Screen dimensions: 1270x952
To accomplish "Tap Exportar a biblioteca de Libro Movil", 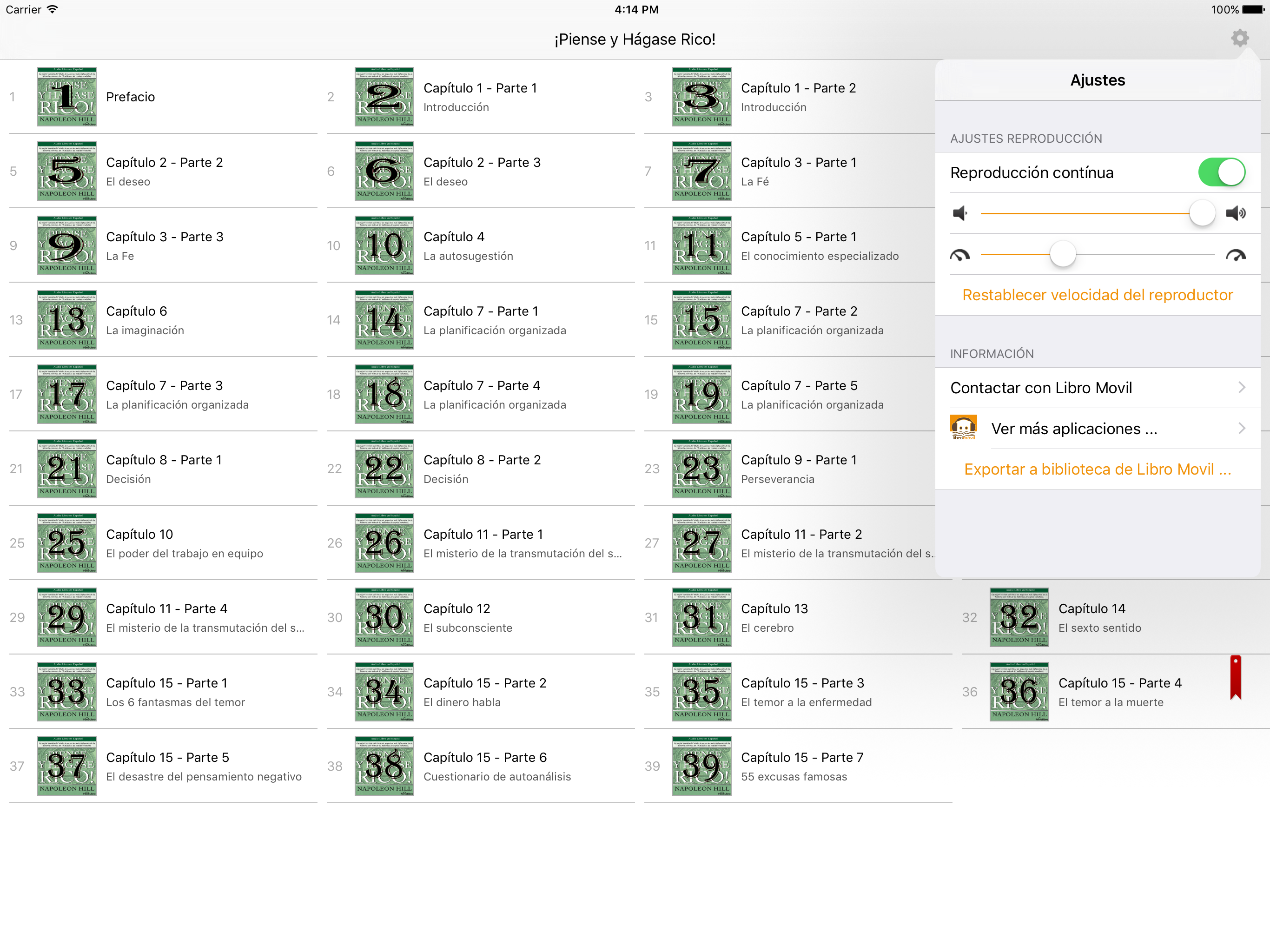I will pos(1097,469).
